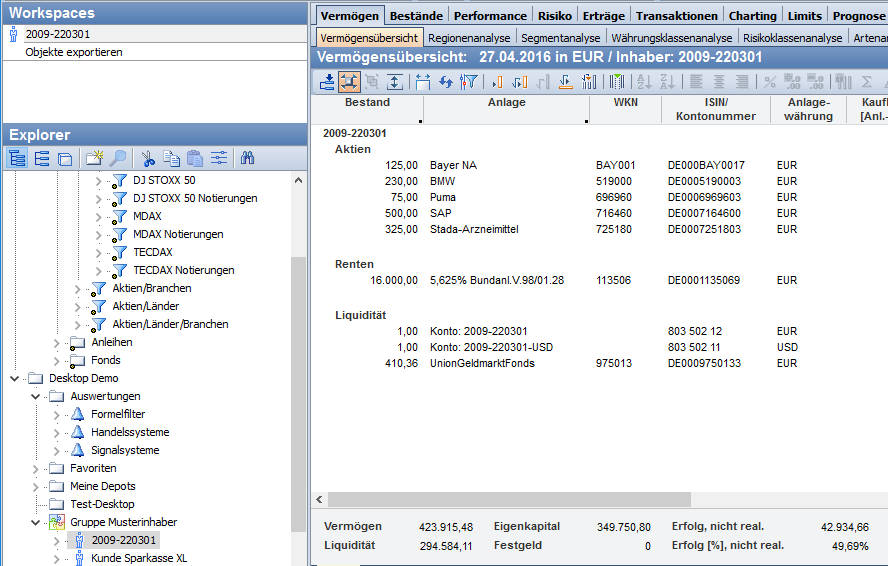Click the filter funnel icon in the report toolbar
Viewport: 888px width, 566px height.
pyautogui.click(x=468, y=82)
